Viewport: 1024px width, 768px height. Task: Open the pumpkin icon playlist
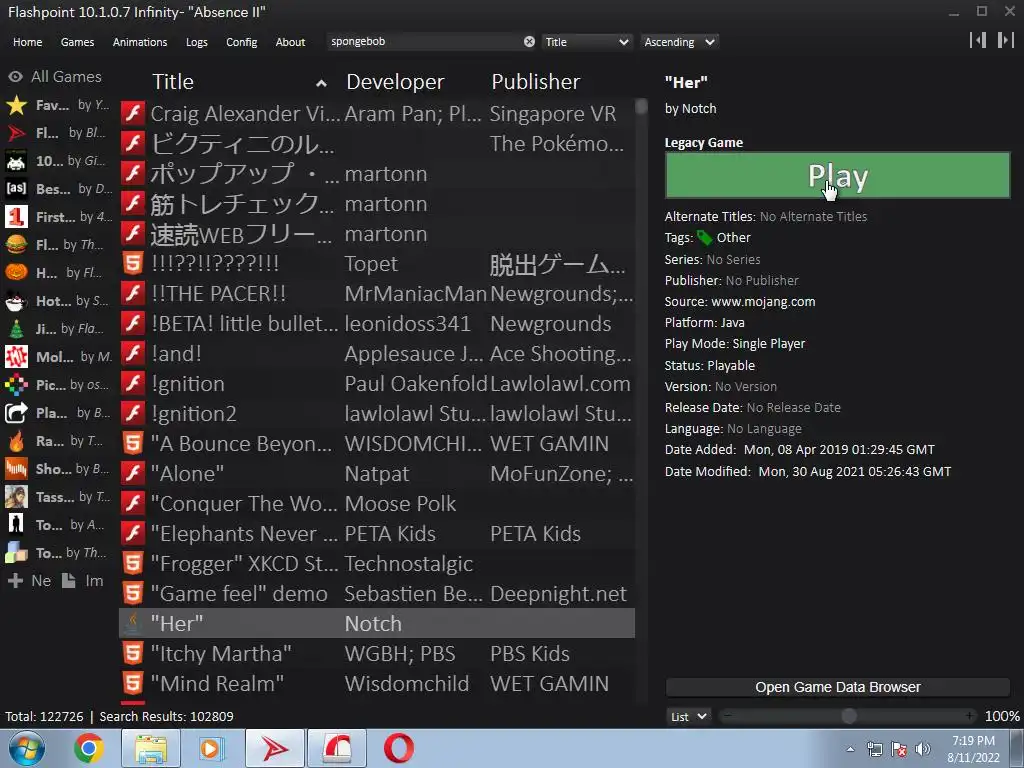click(x=16, y=273)
